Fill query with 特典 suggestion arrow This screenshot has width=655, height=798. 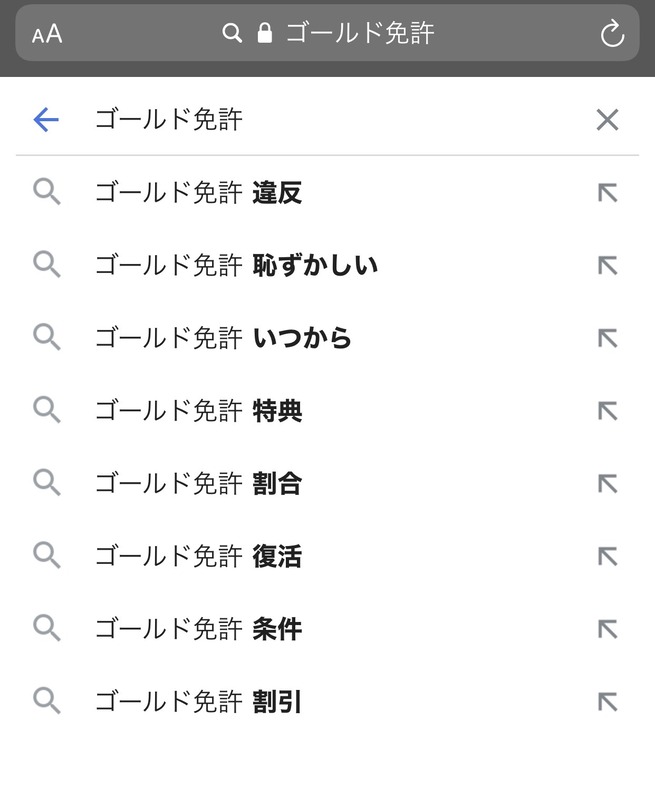[x=607, y=411]
